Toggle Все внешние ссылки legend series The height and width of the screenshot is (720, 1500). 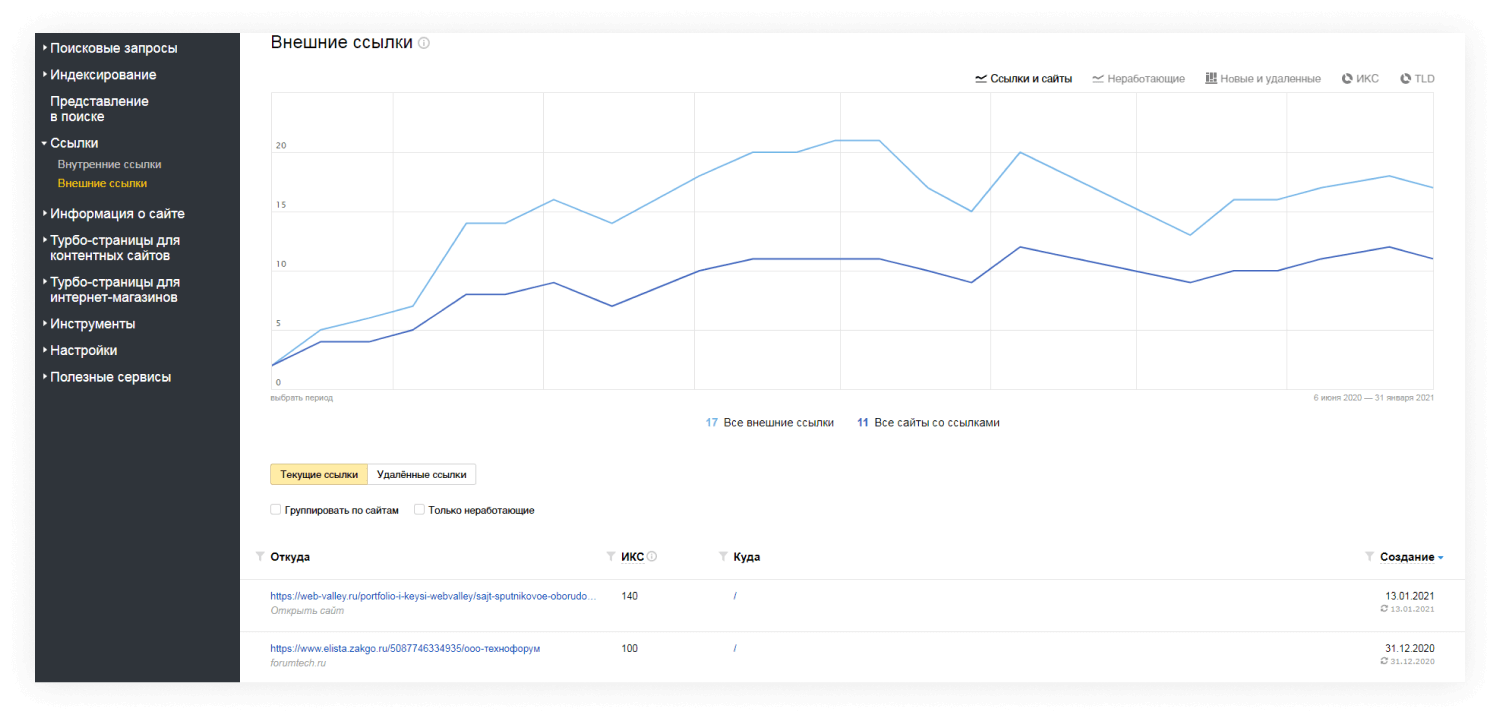click(770, 423)
